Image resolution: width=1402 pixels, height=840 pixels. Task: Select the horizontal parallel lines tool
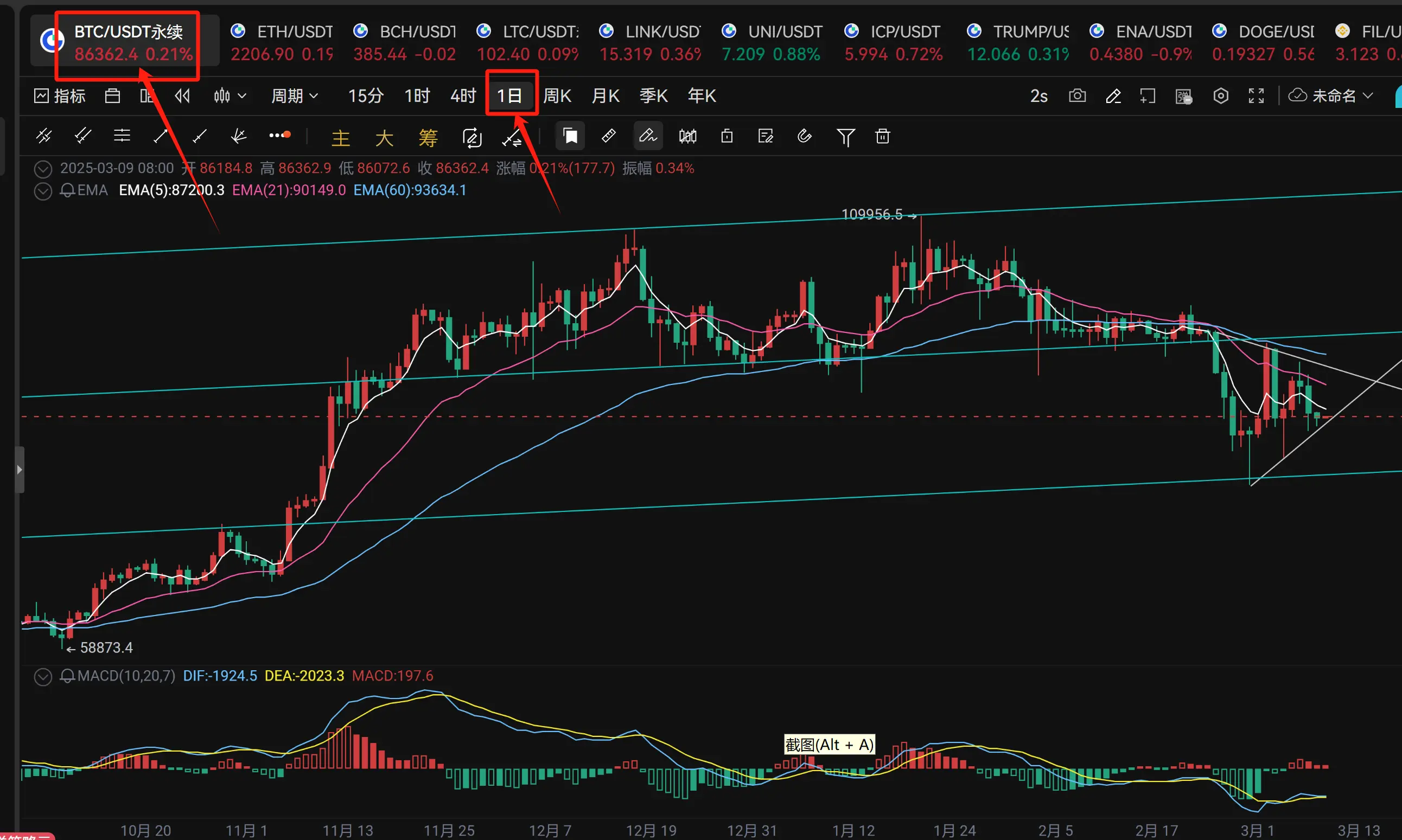click(122, 136)
